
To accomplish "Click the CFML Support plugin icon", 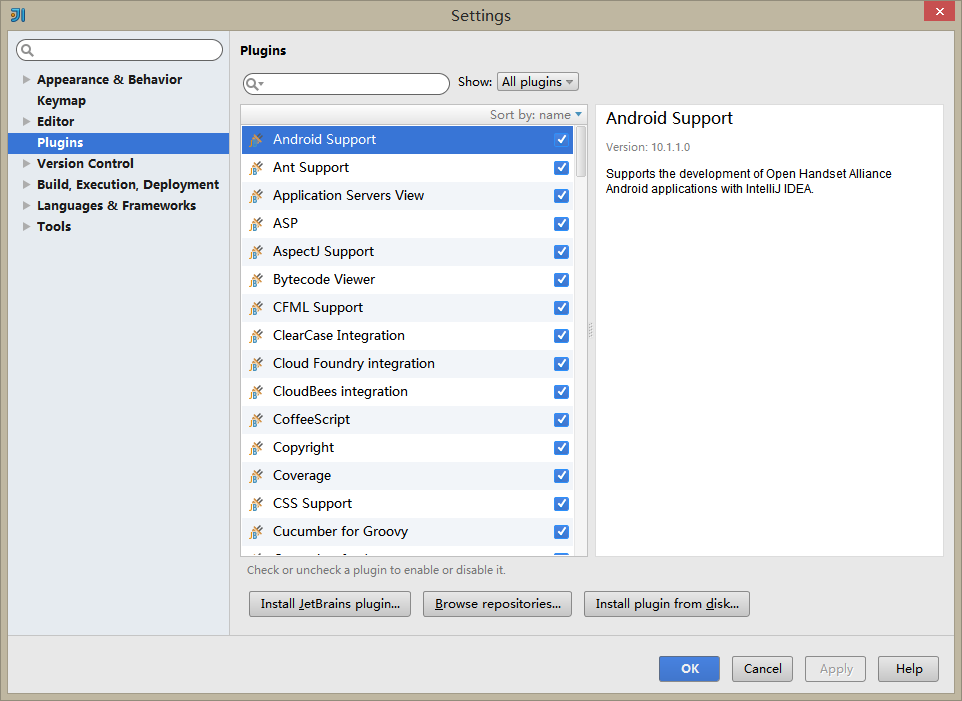I will (256, 308).
